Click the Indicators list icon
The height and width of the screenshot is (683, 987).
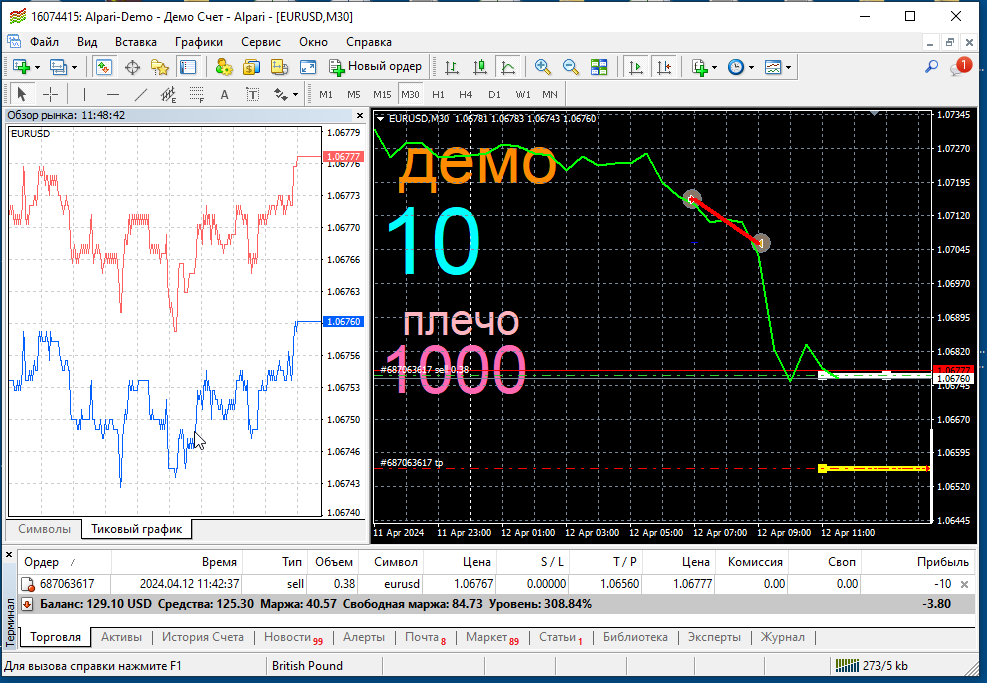pyautogui.click(x=699, y=67)
